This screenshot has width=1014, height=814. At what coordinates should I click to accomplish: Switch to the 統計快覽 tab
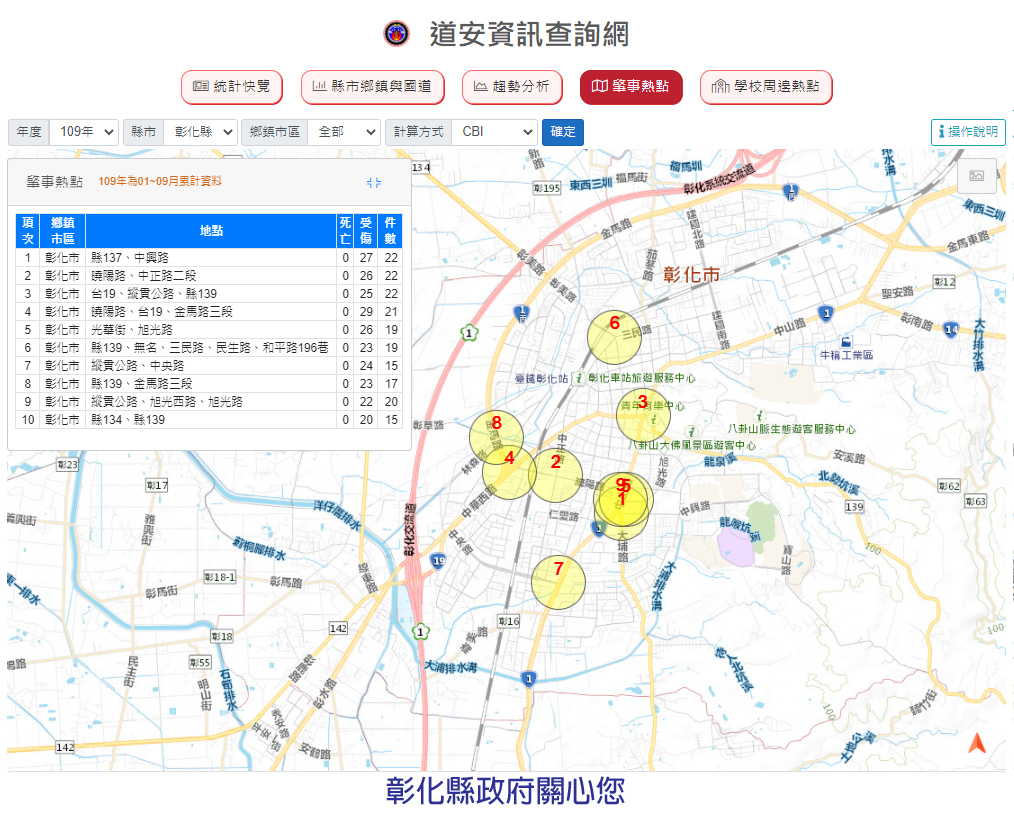(x=232, y=87)
